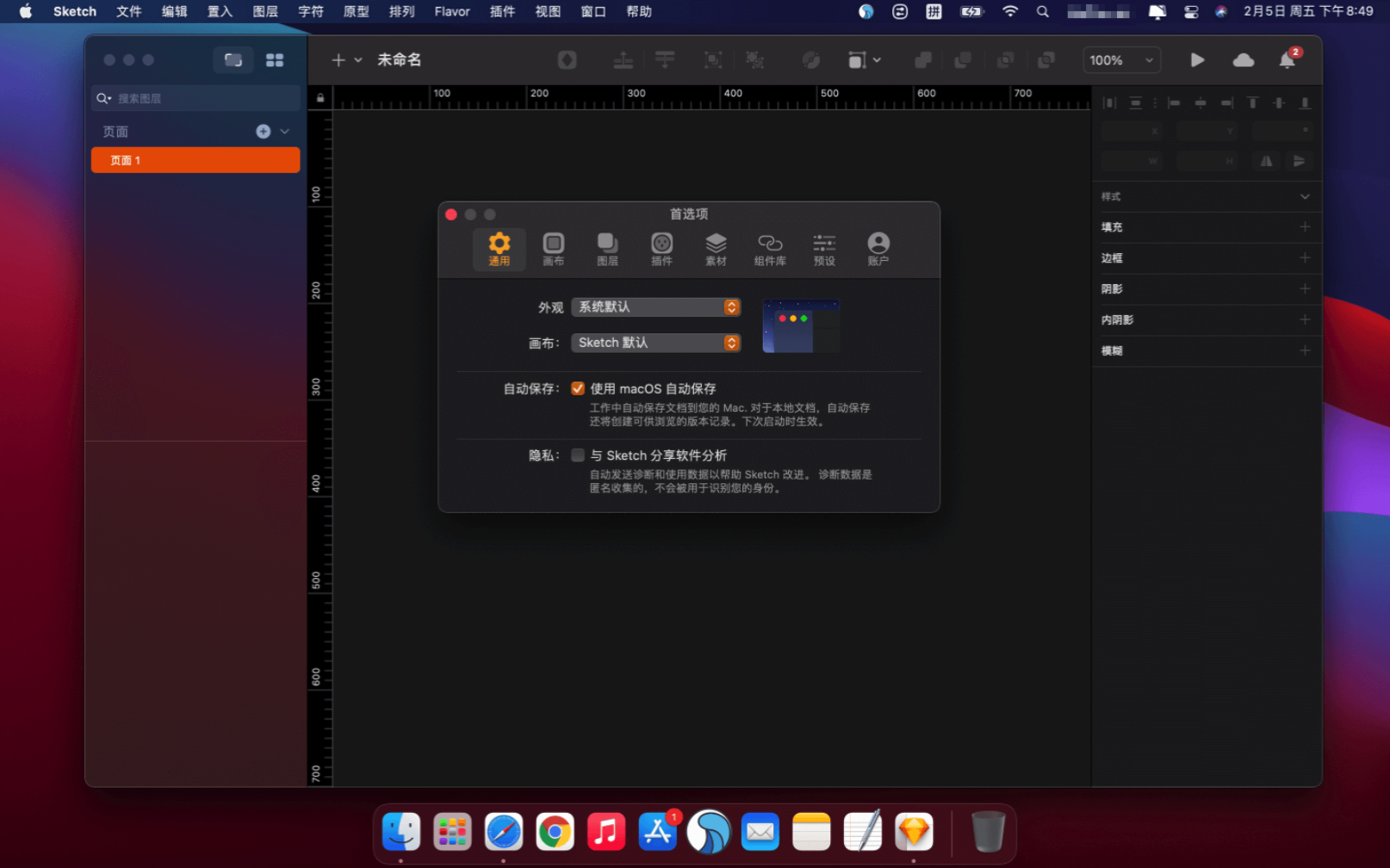Switch to components grid view

point(275,60)
